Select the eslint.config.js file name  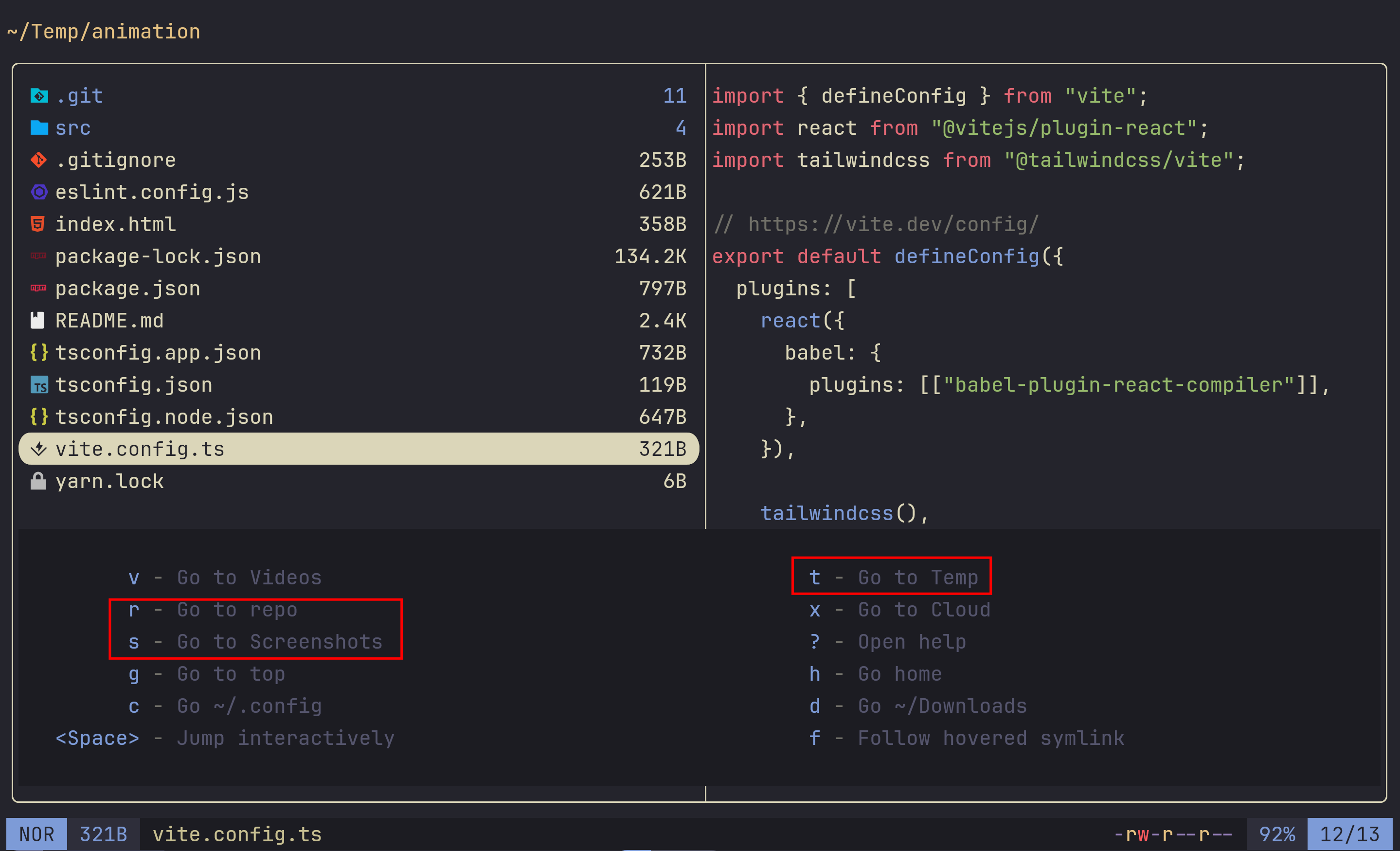coord(152,192)
